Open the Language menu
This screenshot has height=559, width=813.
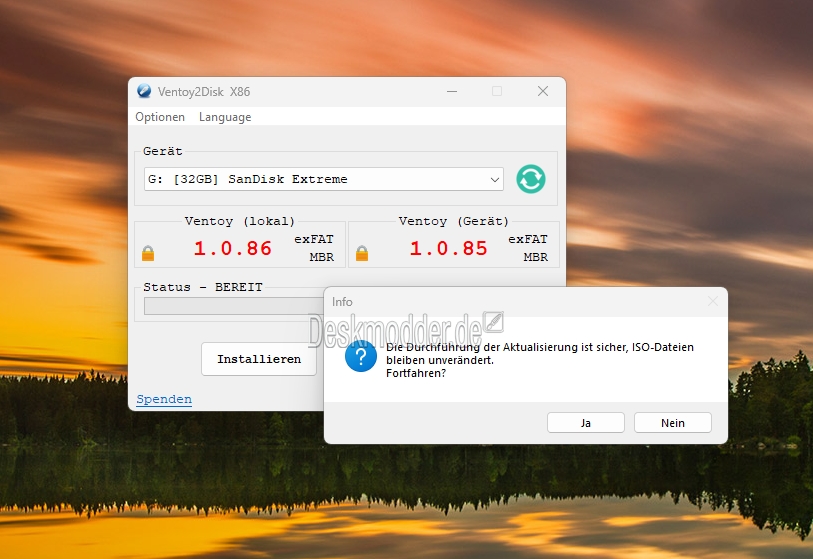click(x=225, y=117)
